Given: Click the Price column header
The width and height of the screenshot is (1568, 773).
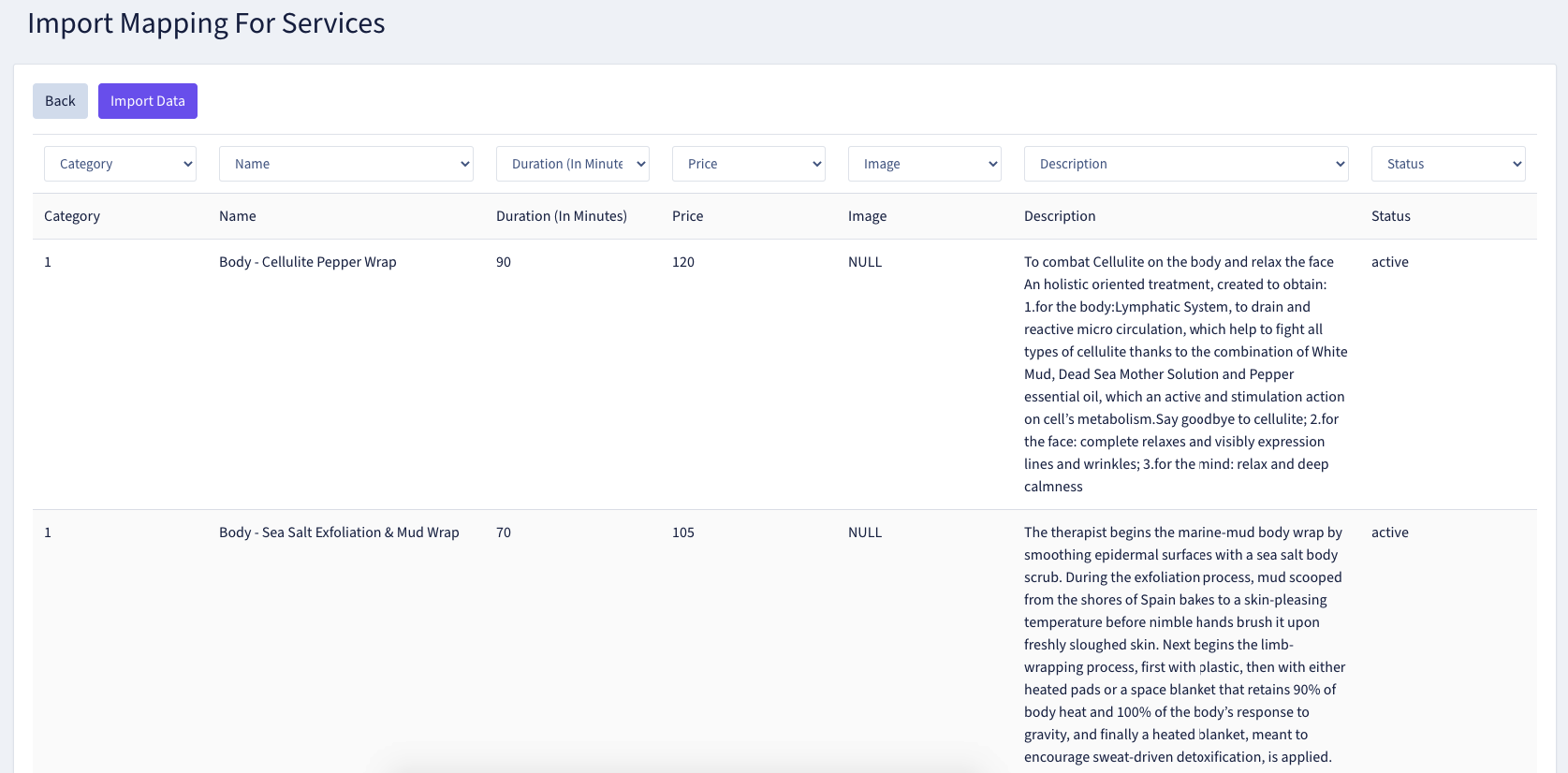Looking at the screenshot, I should point(687,216).
